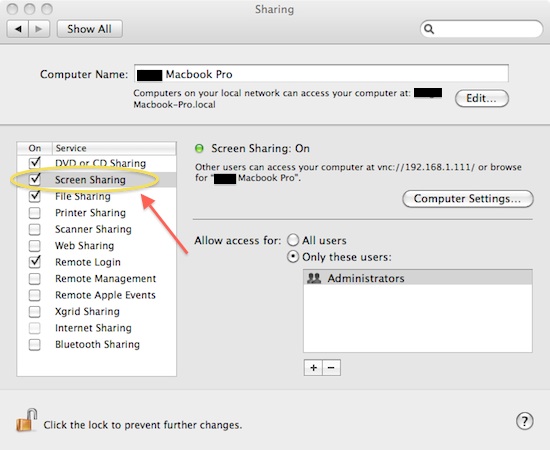The width and height of the screenshot is (550, 450).
Task: Remove a user with the minus button
Action: [x=331, y=368]
